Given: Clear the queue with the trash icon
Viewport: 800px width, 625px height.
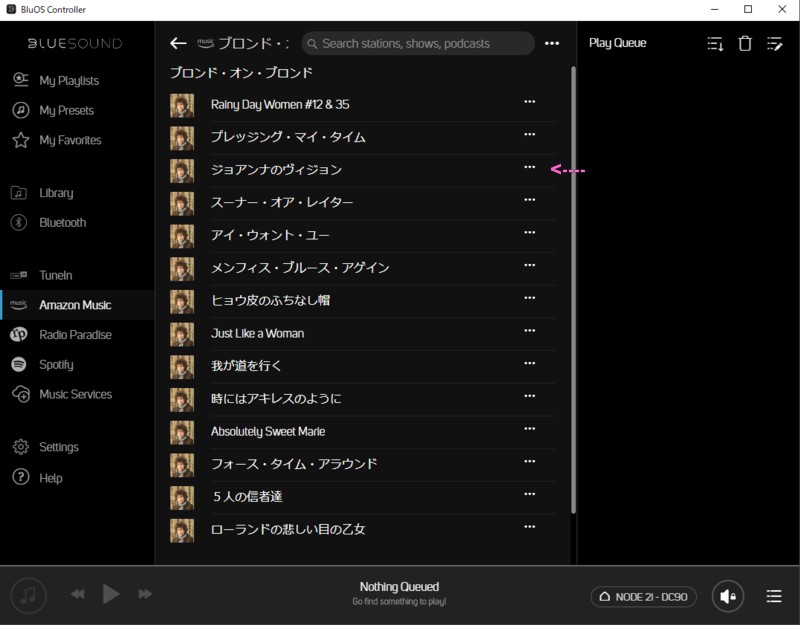Looking at the screenshot, I should tap(745, 43).
